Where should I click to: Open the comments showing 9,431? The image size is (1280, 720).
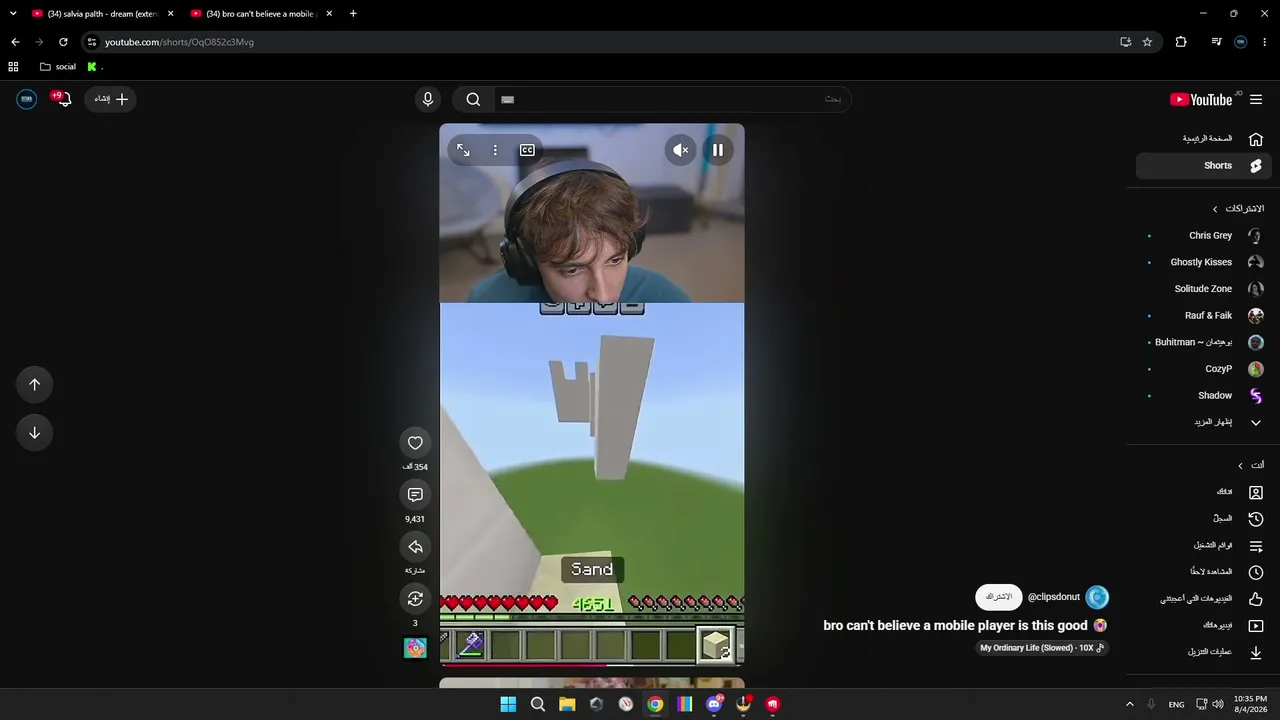pos(415,495)
